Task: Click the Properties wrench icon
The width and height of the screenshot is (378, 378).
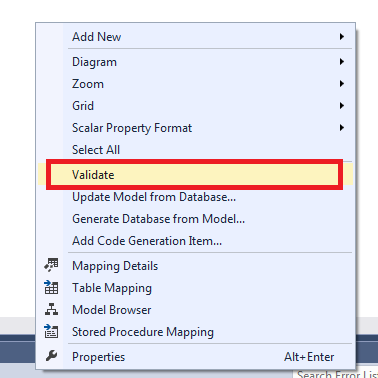Action: (x=51, y=356)
